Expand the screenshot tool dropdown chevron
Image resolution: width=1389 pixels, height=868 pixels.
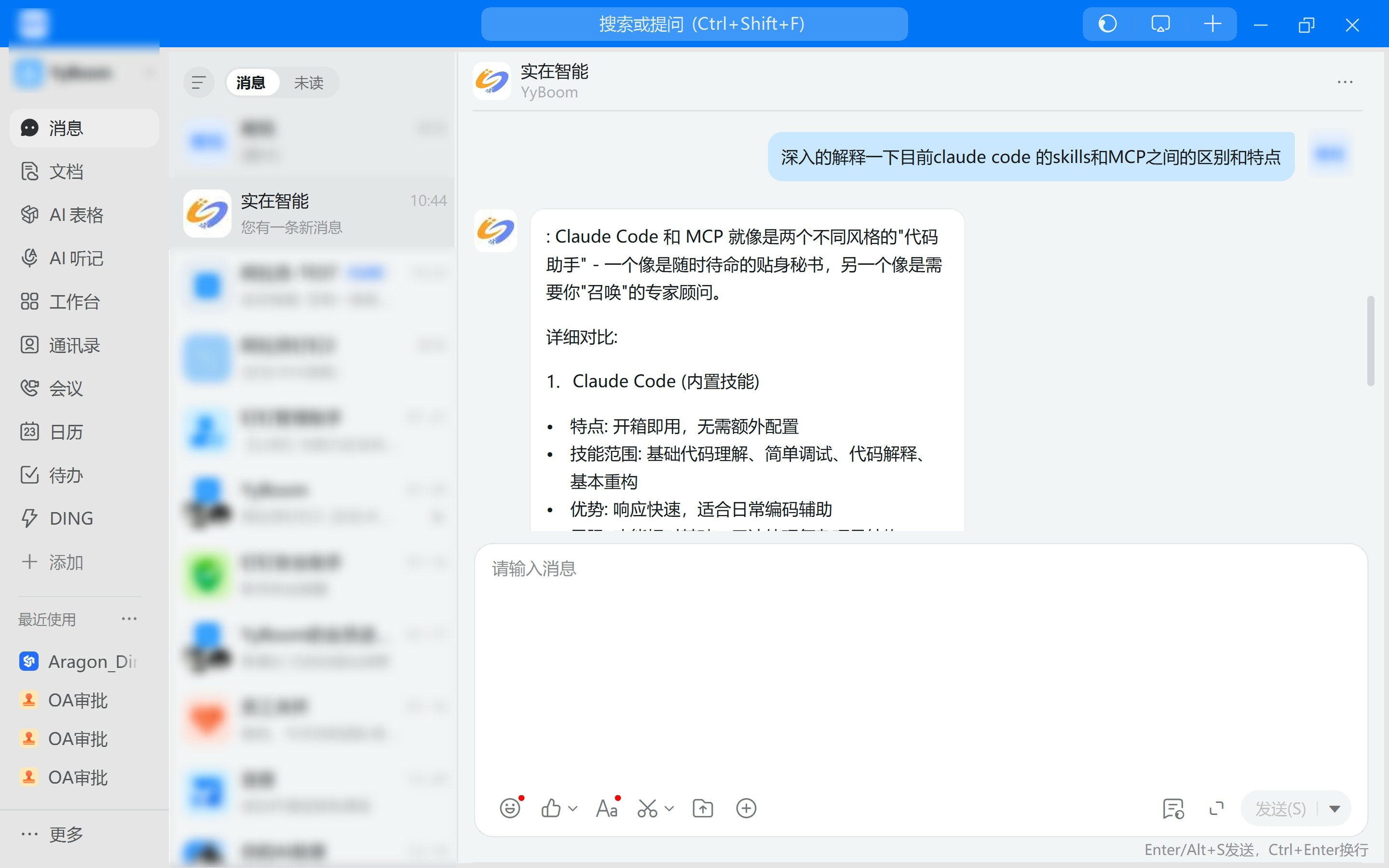click(x=669, y=808)
